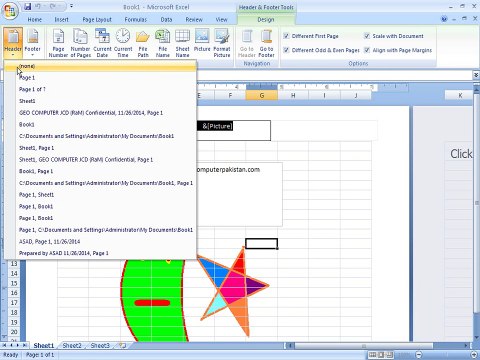Toggle Different Odd & Even Pages checkbox
This screenshot has height=360, width=480.
point(286,50)
